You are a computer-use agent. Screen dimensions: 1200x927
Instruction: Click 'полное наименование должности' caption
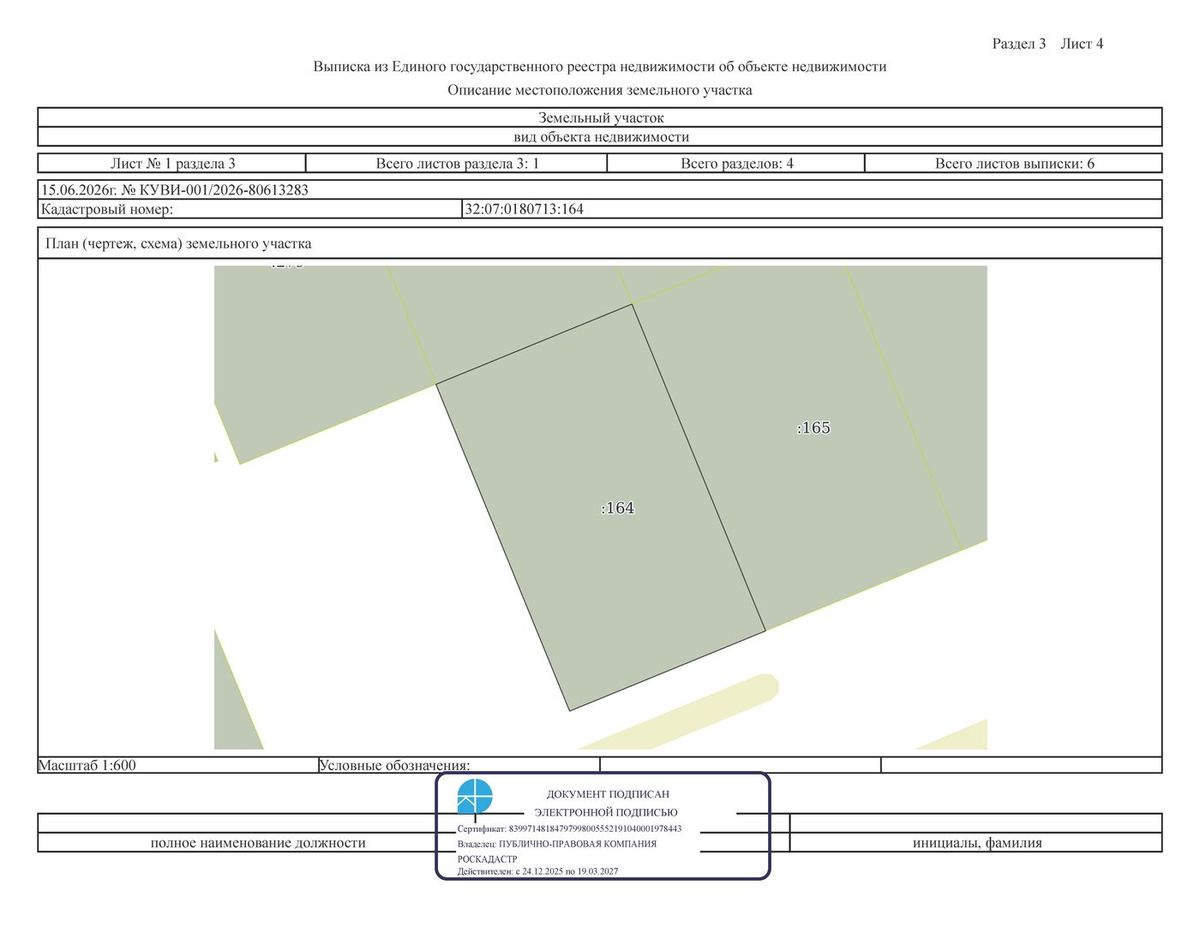(258, 843)
